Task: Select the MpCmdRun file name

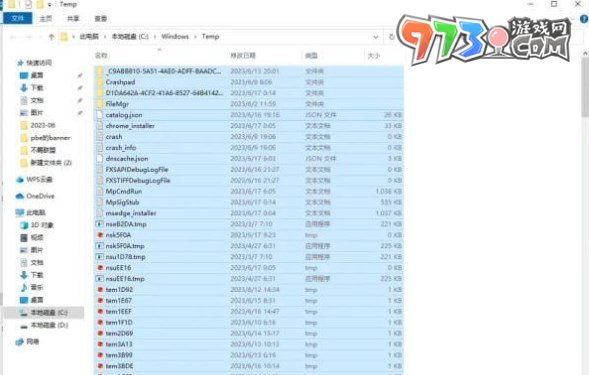Action: point(124,191)
